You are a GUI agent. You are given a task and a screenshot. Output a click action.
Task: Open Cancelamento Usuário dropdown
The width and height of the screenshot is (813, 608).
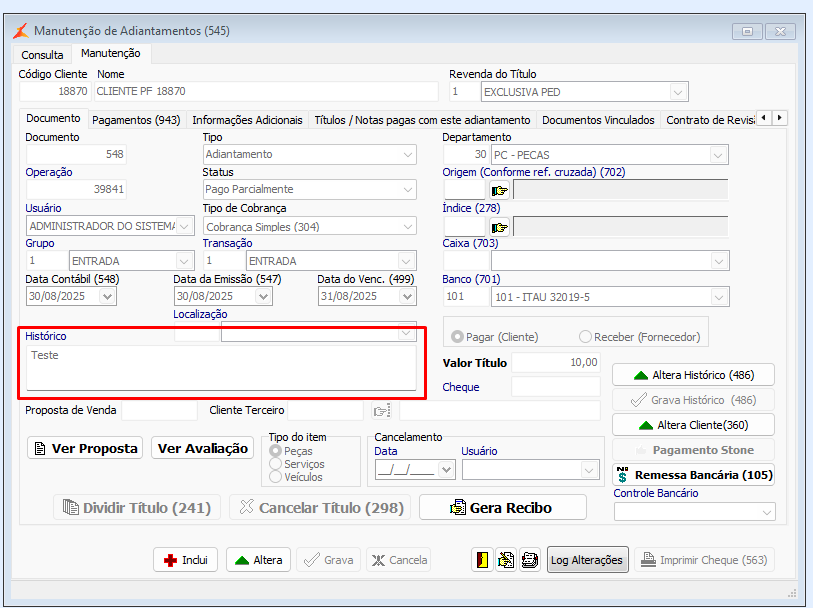588,470
